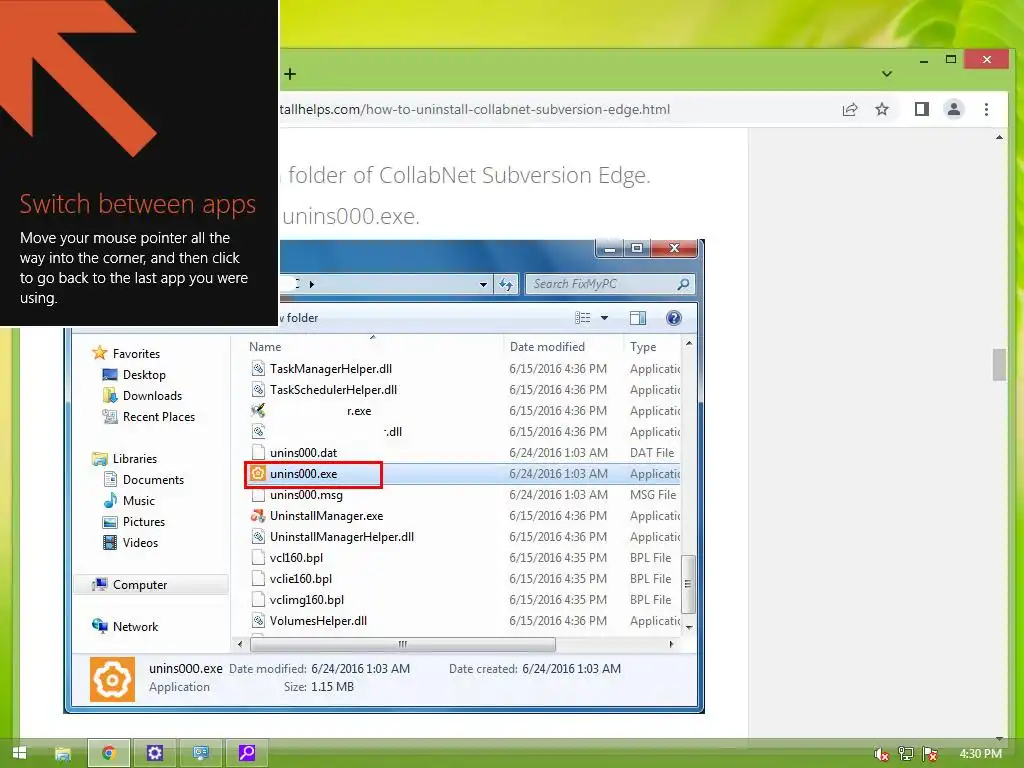Click the refresh arrows button in the pictured Explorer

pos(506,284)
